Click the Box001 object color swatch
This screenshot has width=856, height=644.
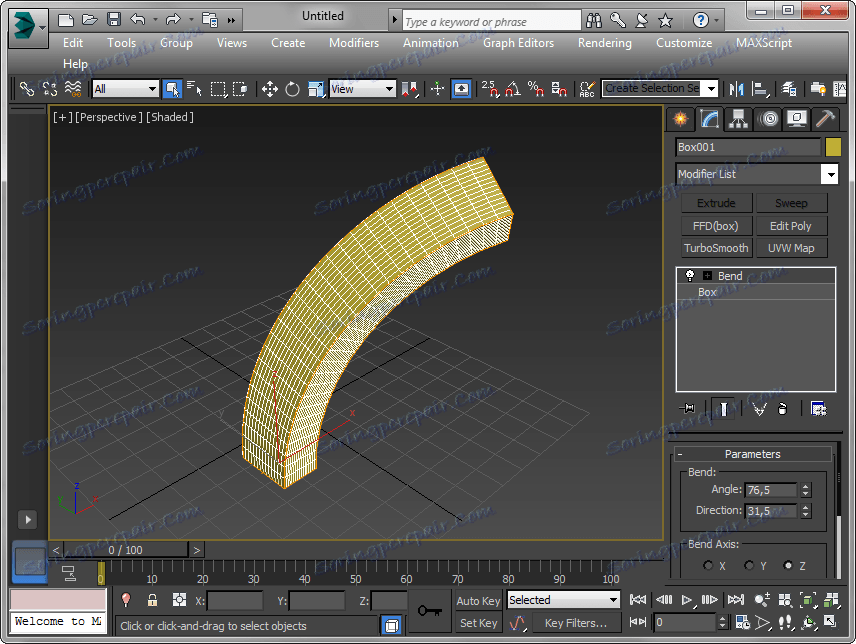point(833,147)
